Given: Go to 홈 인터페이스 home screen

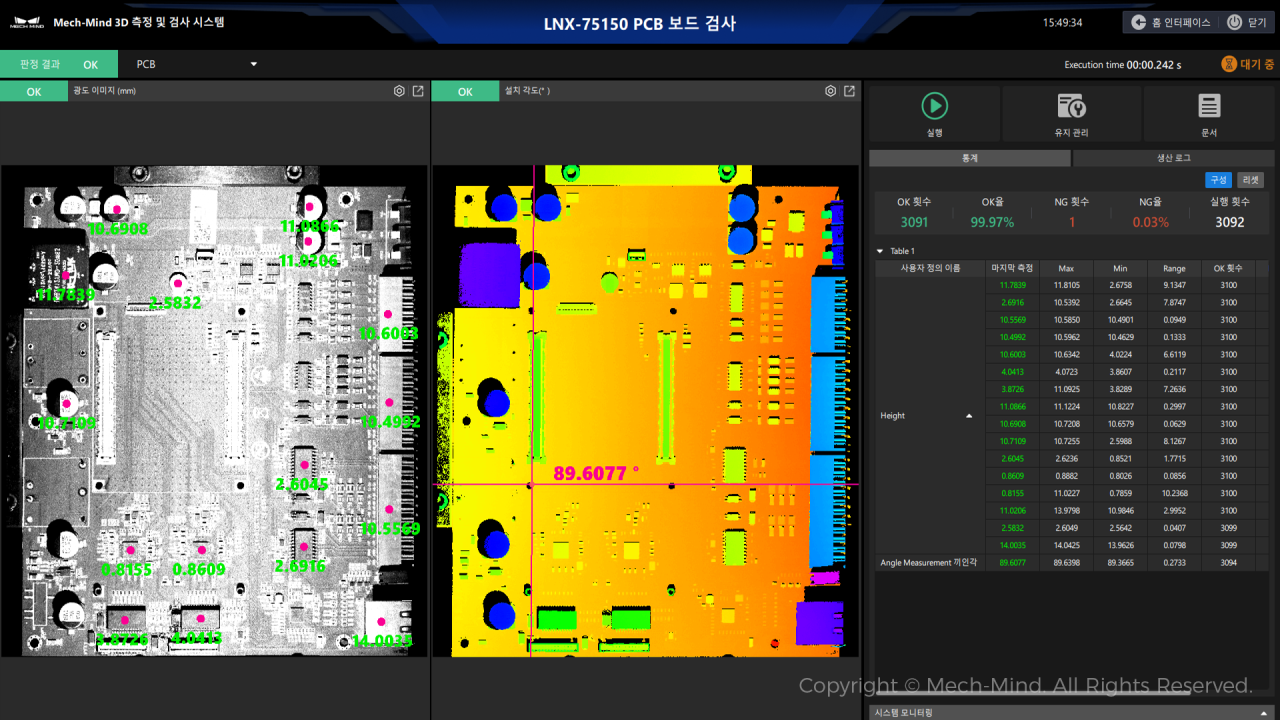Looking at the screenshot, I should (1170, 22).
